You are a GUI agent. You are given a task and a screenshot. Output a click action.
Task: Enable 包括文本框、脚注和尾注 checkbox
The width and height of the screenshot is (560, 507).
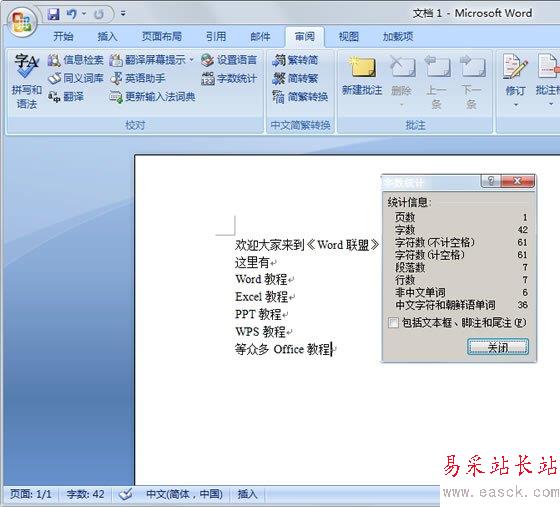(393, 323)
